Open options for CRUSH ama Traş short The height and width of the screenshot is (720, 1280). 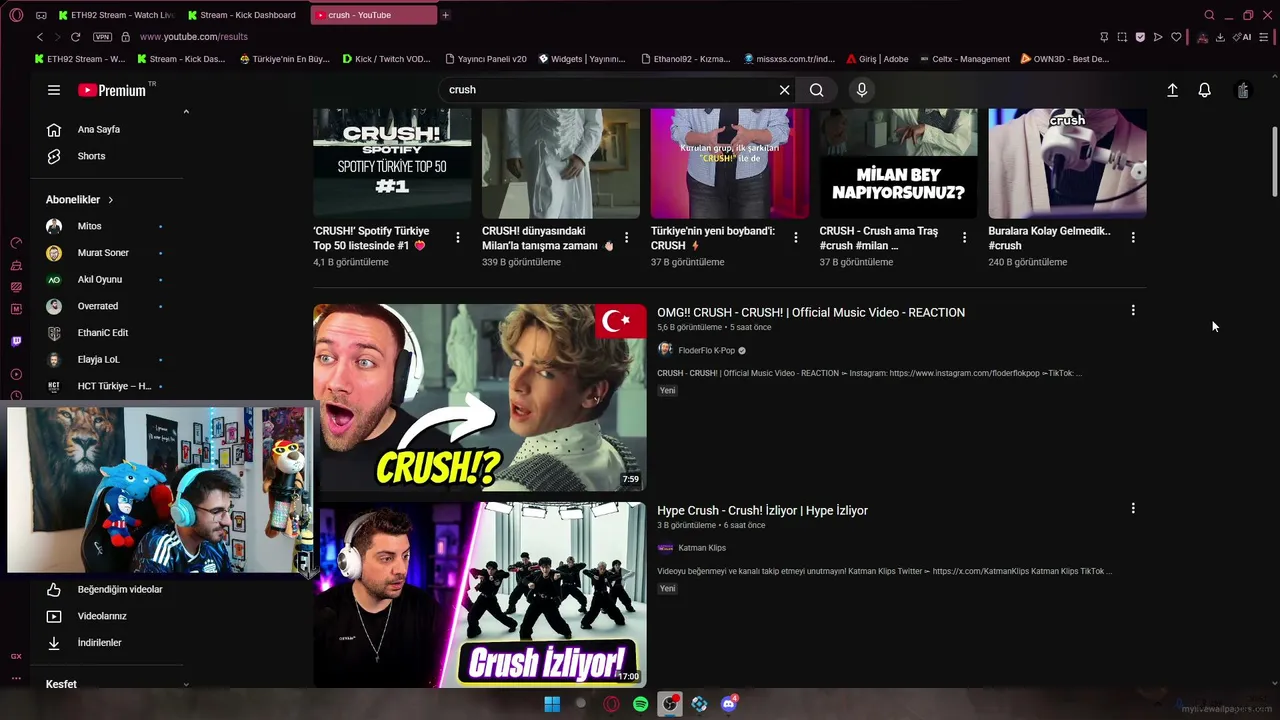[x=965, y=238]
